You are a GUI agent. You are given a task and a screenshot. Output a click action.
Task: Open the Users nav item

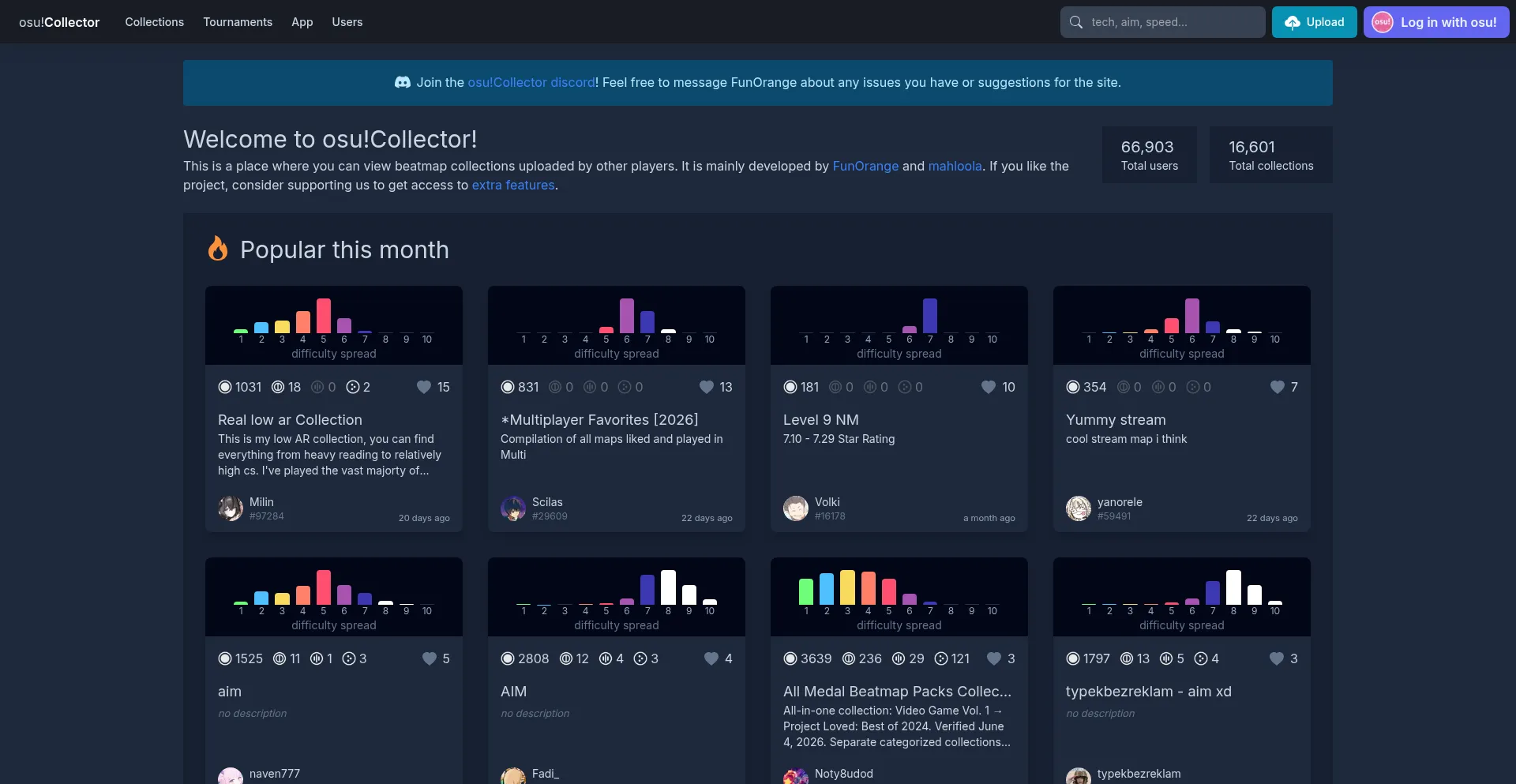(x=347, y=22)
